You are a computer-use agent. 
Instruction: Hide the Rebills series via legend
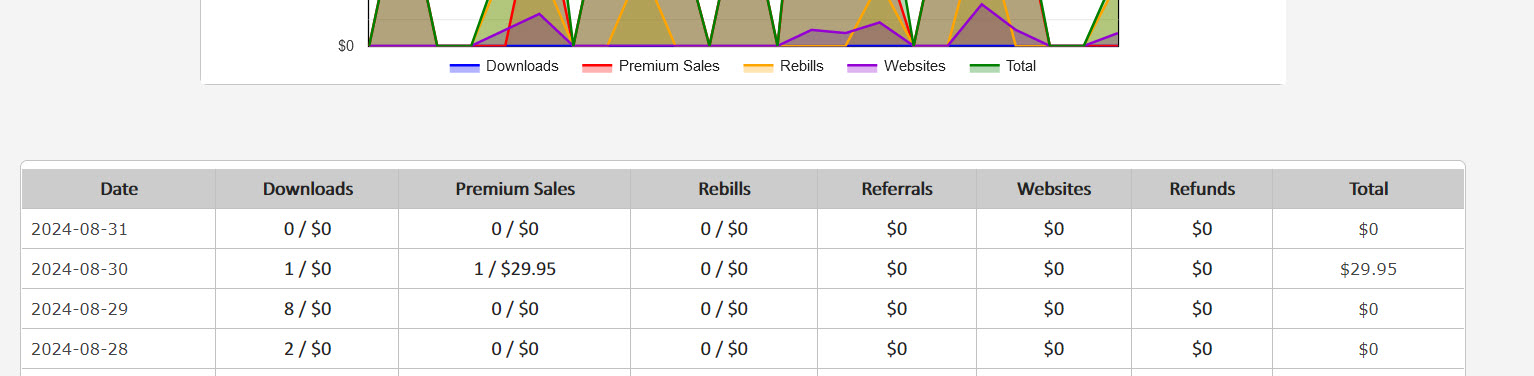[783, 66]
